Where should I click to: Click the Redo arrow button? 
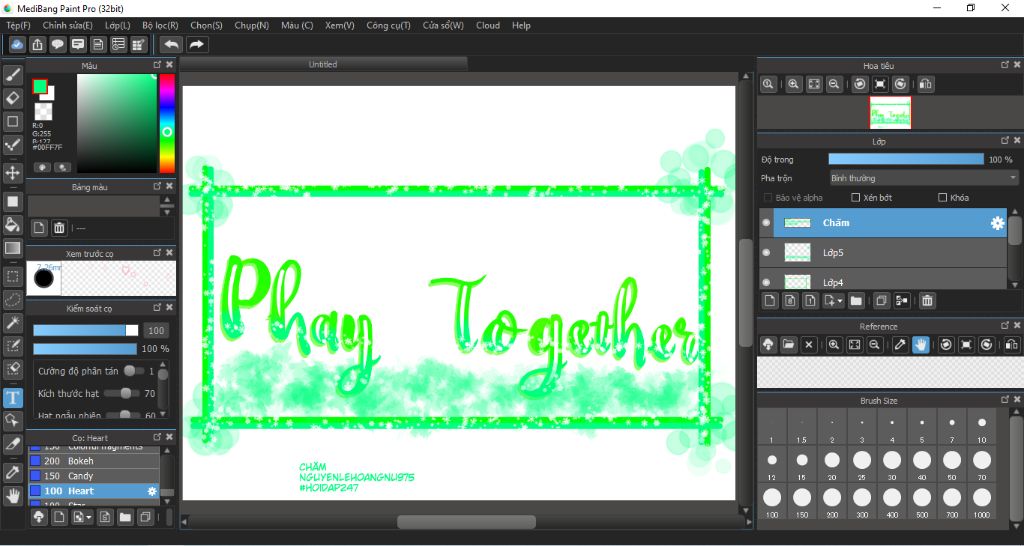[x=196, y=44]
